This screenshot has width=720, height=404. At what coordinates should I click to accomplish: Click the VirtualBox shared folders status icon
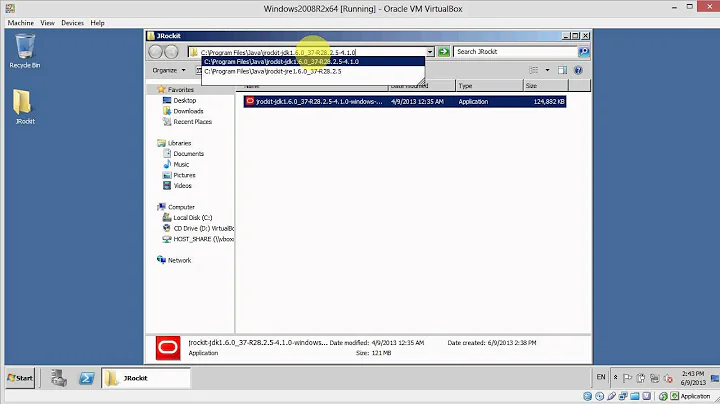(635, 396)
